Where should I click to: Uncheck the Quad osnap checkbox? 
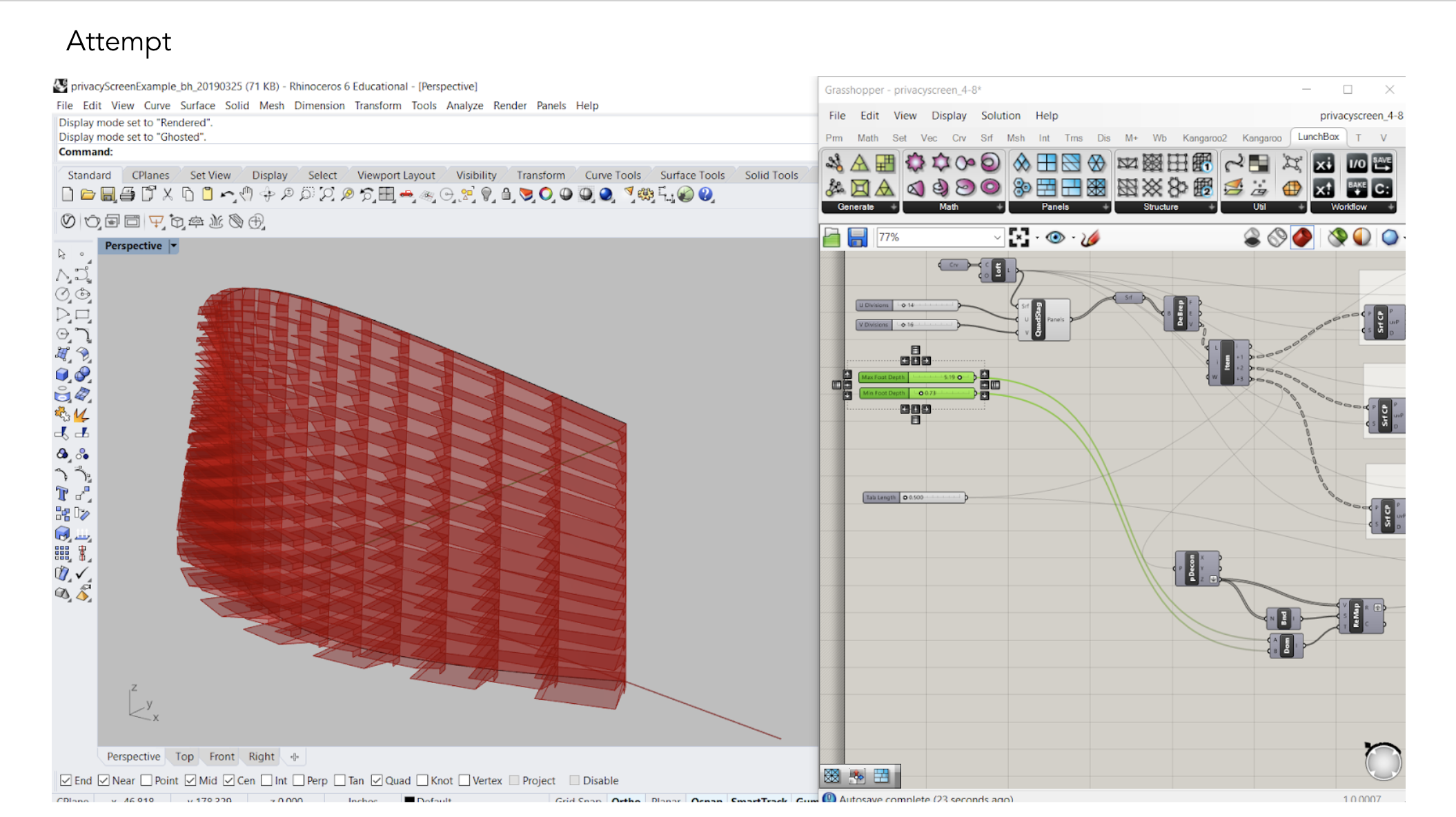coord(377,780)
